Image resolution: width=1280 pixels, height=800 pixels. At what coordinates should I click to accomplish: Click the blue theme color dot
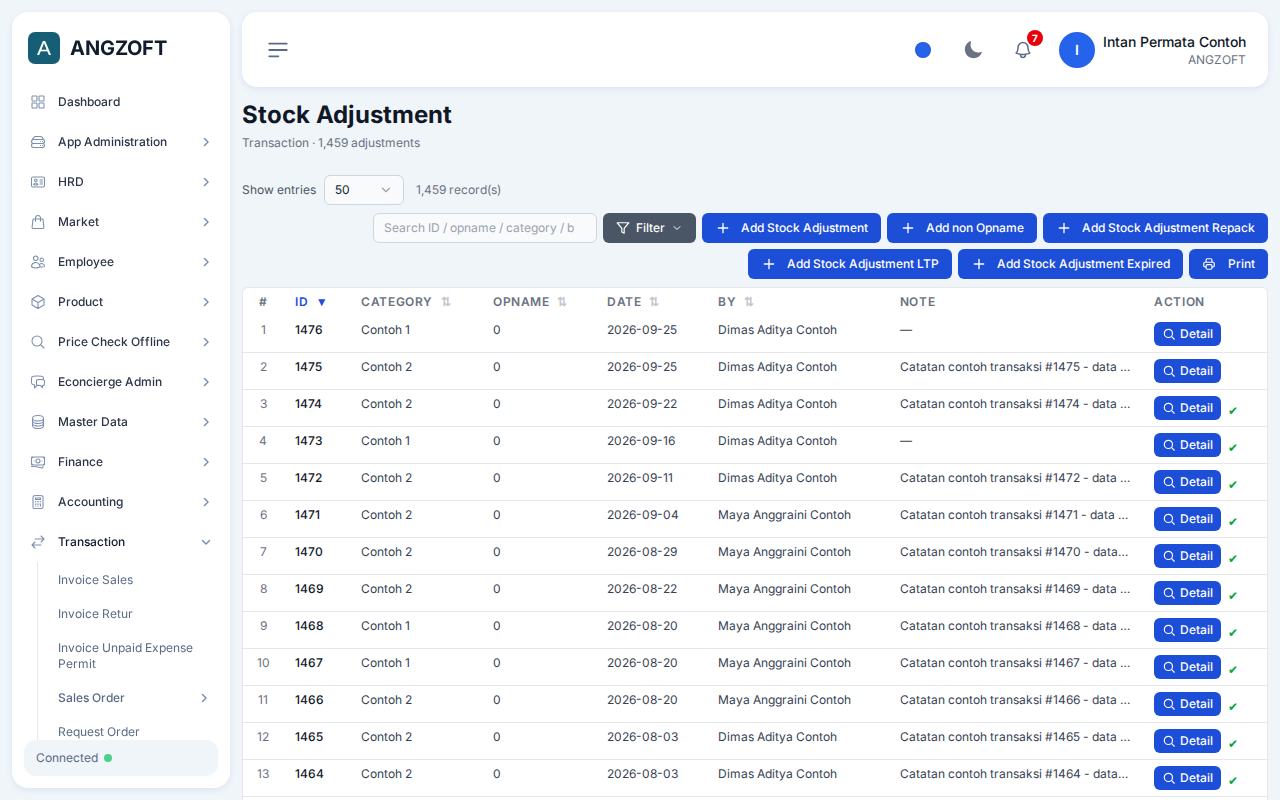pyautogui.click(x=923, y=50)
